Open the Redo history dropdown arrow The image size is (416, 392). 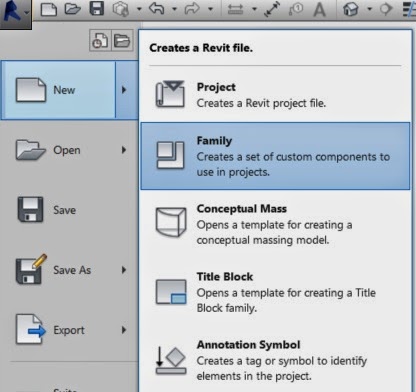(210, 9)
